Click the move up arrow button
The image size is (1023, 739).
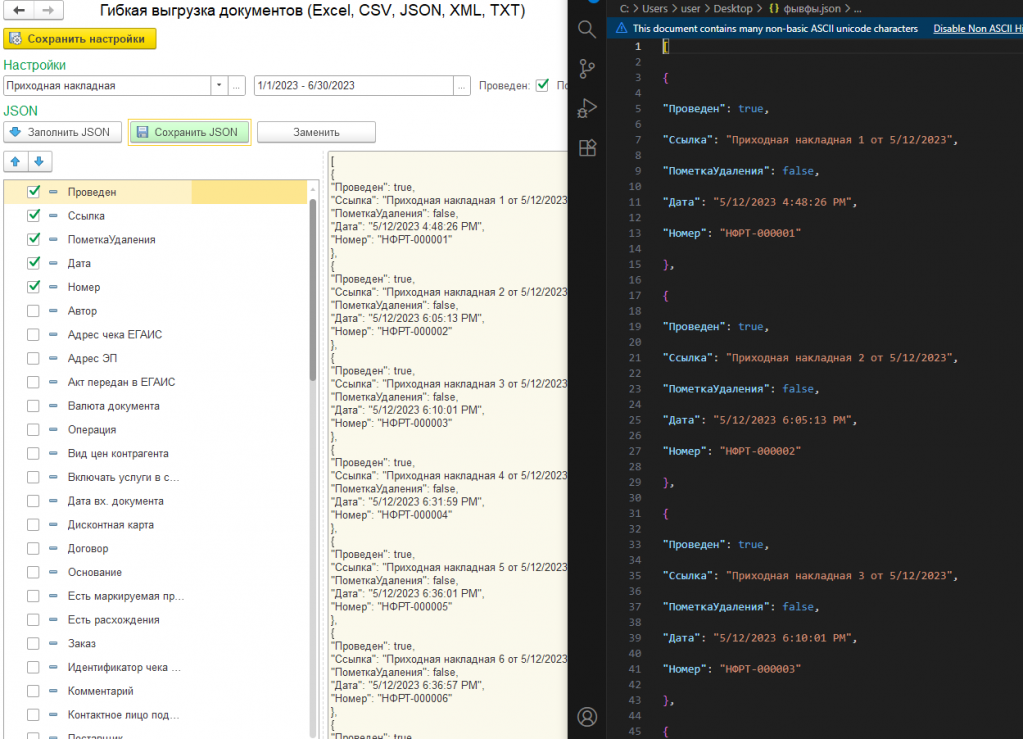(x=16, y=161)
